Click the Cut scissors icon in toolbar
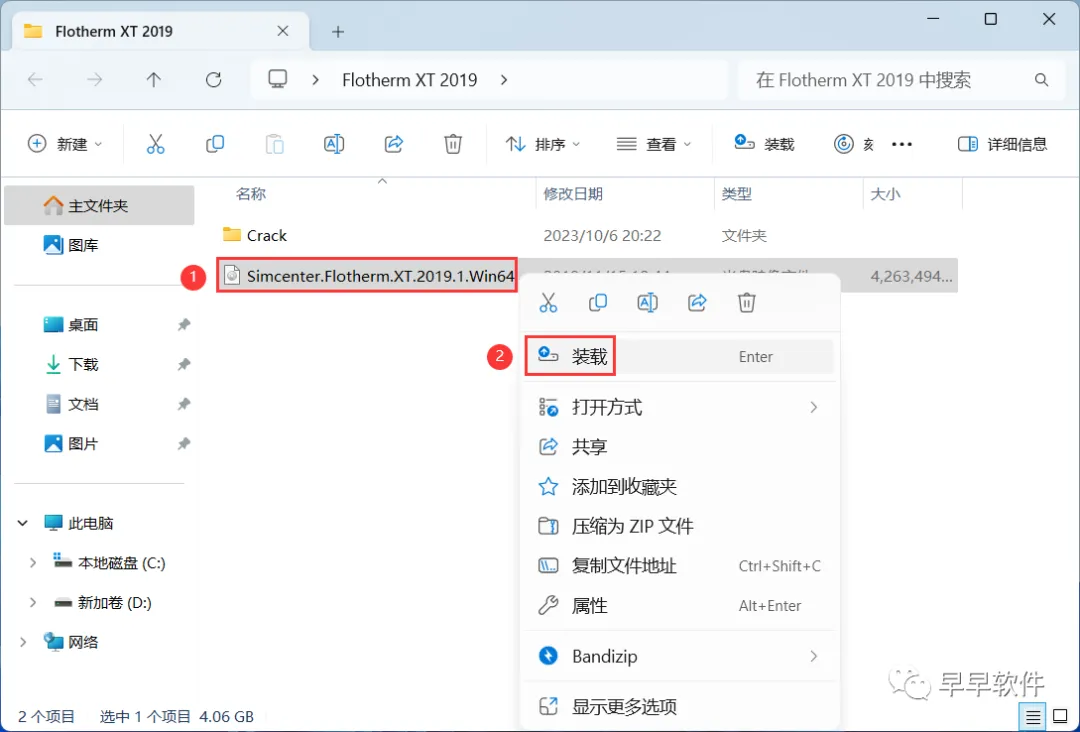1080x732 pixels. click(x=156, y=144)
